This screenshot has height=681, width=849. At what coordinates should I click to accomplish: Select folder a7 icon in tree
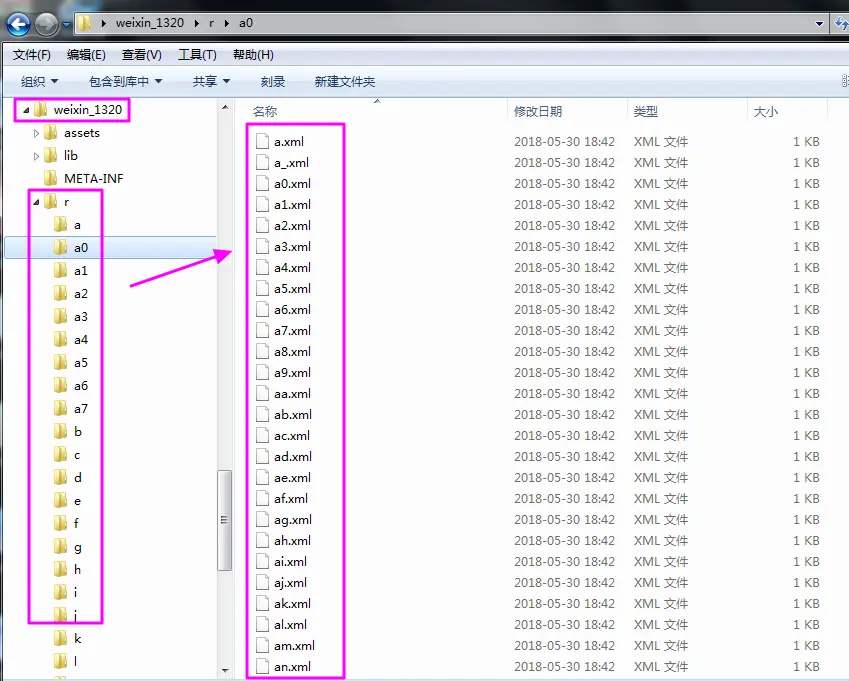pos(61,408)
